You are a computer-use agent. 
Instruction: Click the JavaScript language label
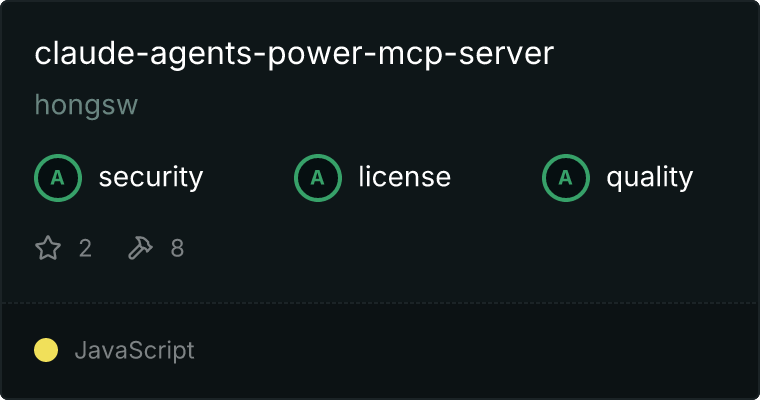tap(135, 351)
